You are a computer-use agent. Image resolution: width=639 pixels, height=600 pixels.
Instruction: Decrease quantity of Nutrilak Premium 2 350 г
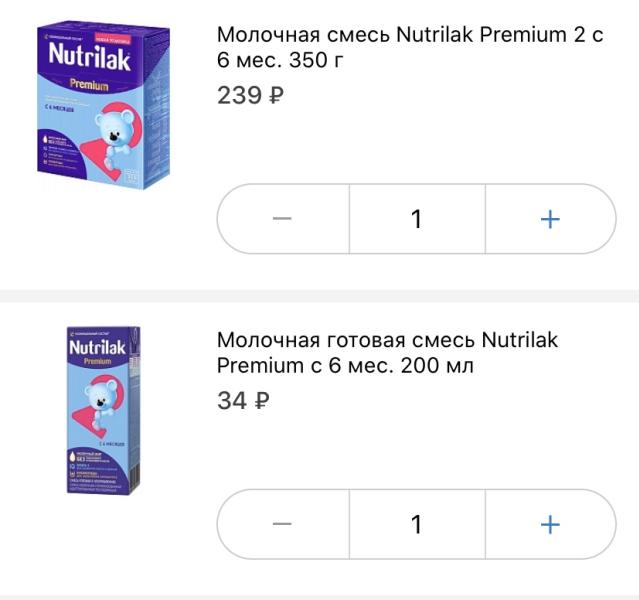point(283,219)
